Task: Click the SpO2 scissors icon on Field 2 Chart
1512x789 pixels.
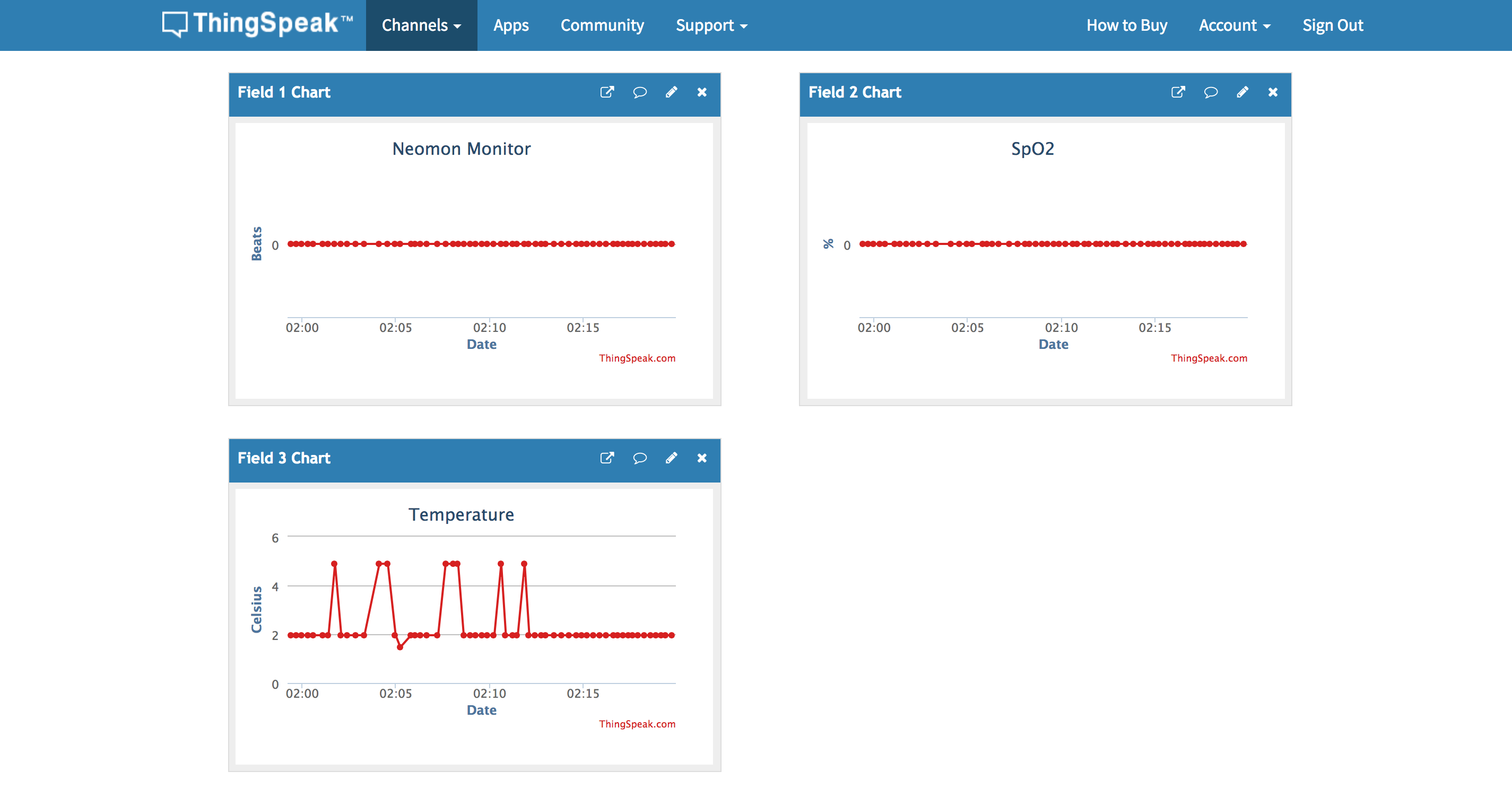Action: 826,244
